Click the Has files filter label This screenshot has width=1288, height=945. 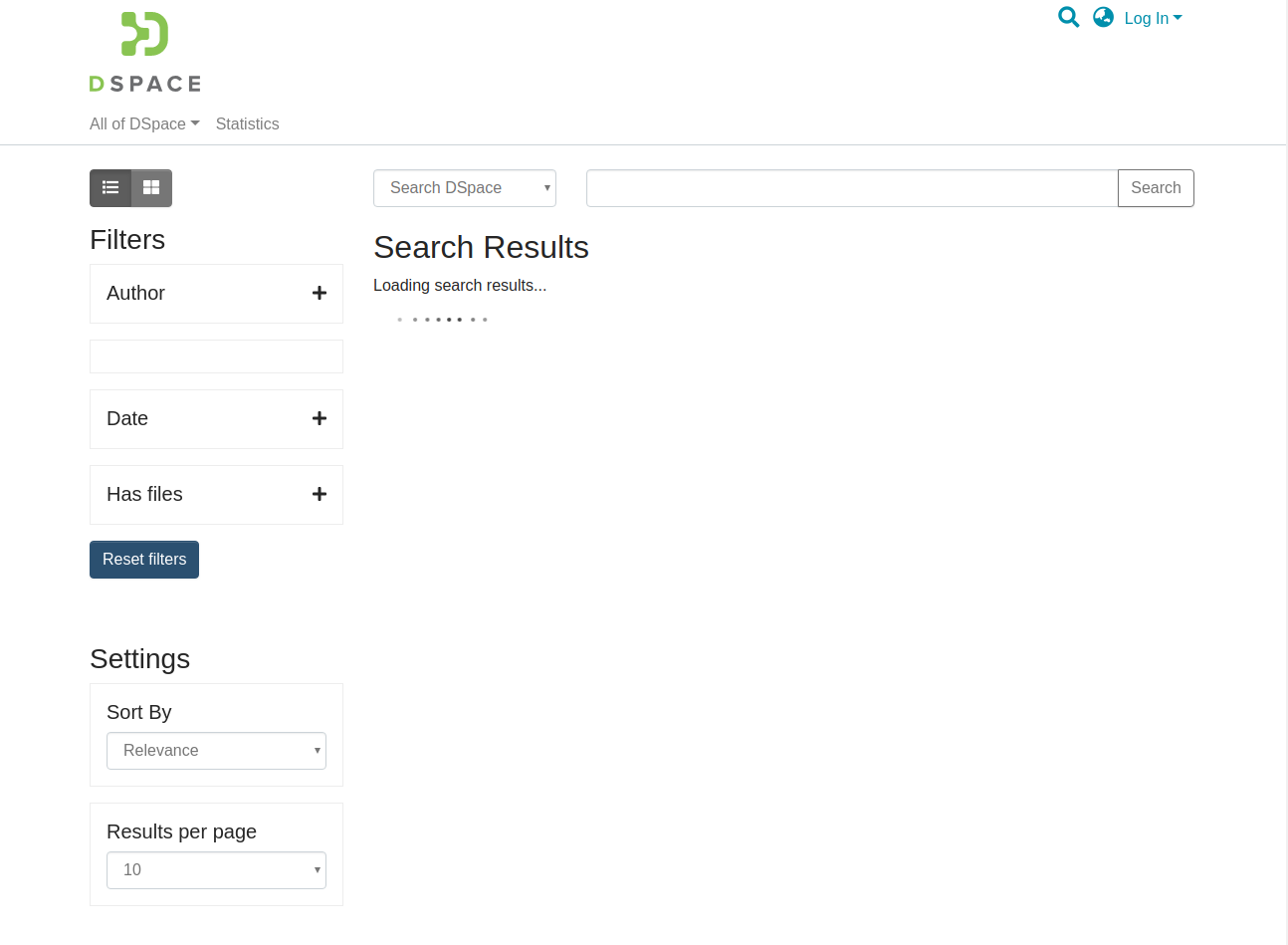point(144,494)
